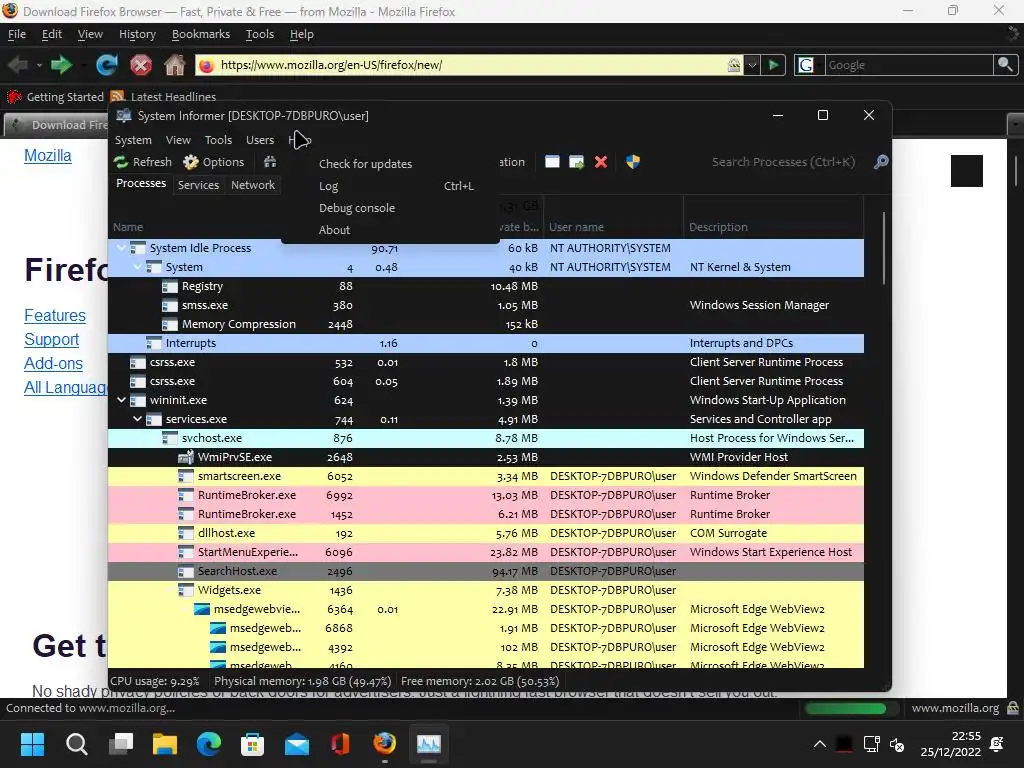Click the shield administrator icon
The image size is (1024, 768).
point(633,162)
